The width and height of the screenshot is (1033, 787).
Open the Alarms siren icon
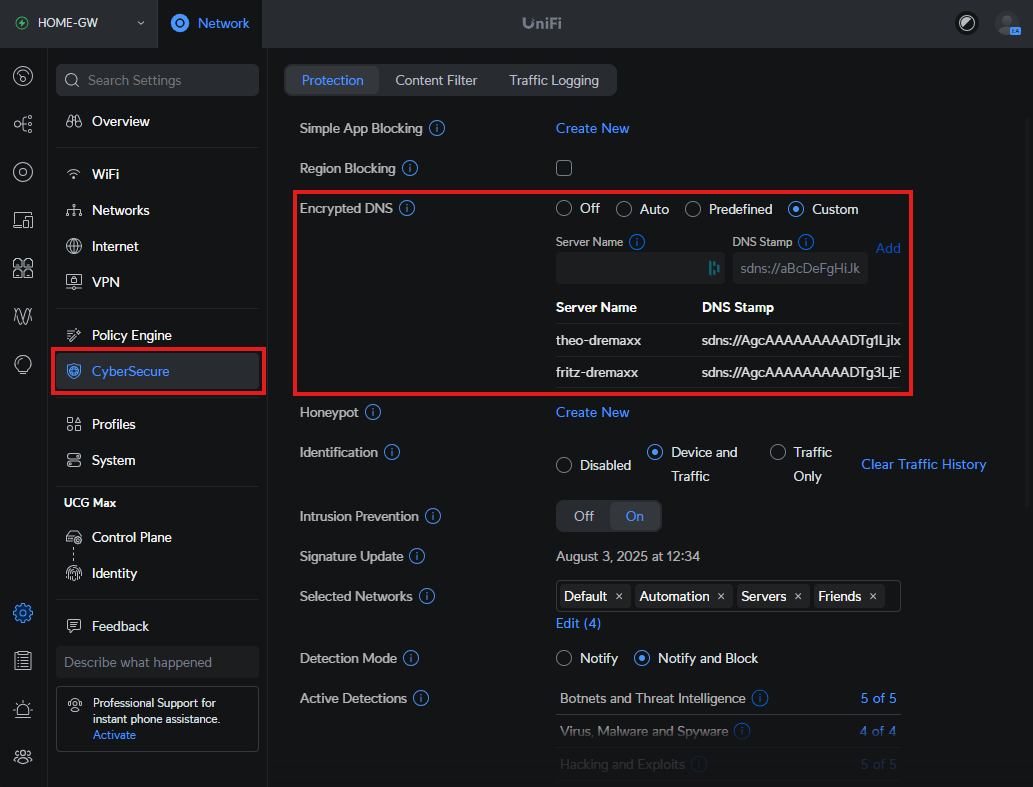tap(23, 709)
